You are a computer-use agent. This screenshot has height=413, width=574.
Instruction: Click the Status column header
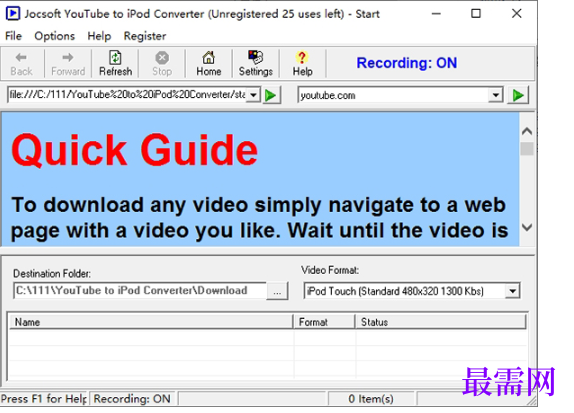441,322
